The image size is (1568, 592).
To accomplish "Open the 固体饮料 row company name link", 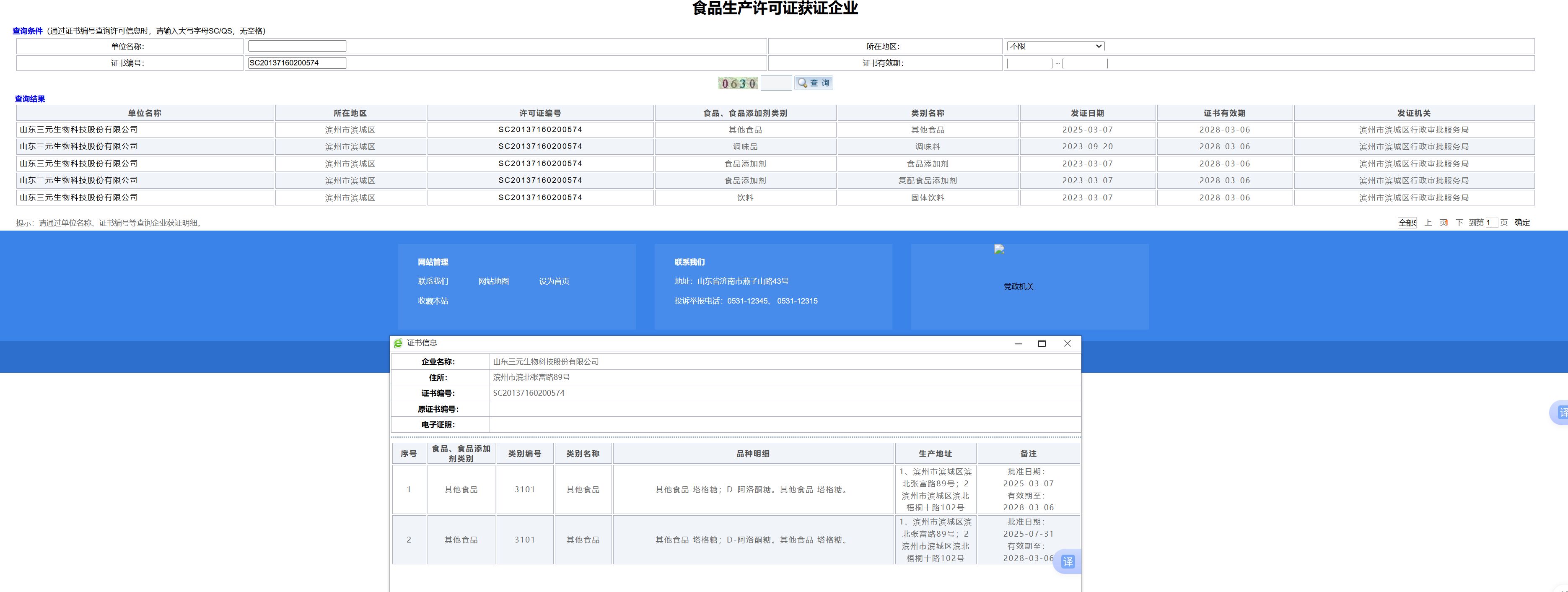I will 78,197.
